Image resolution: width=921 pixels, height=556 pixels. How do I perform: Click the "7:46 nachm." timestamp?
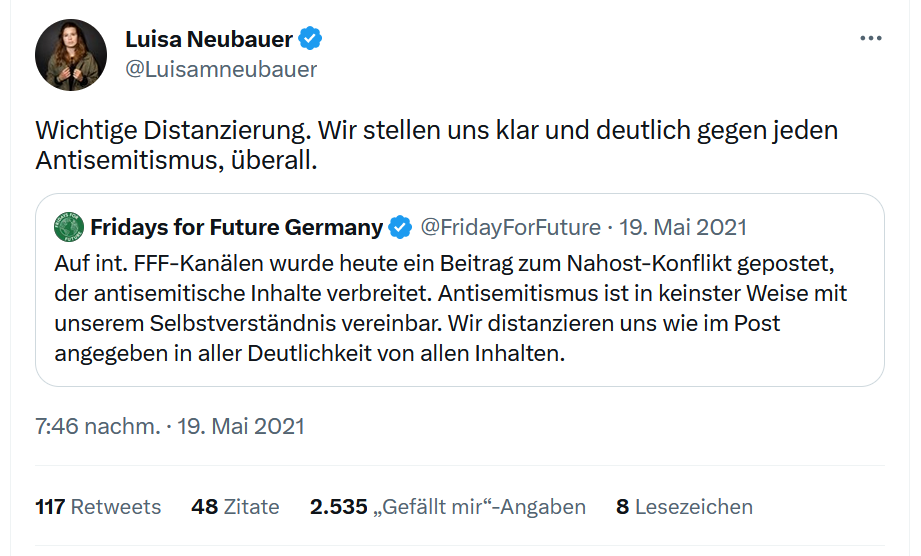pos(98,426)
